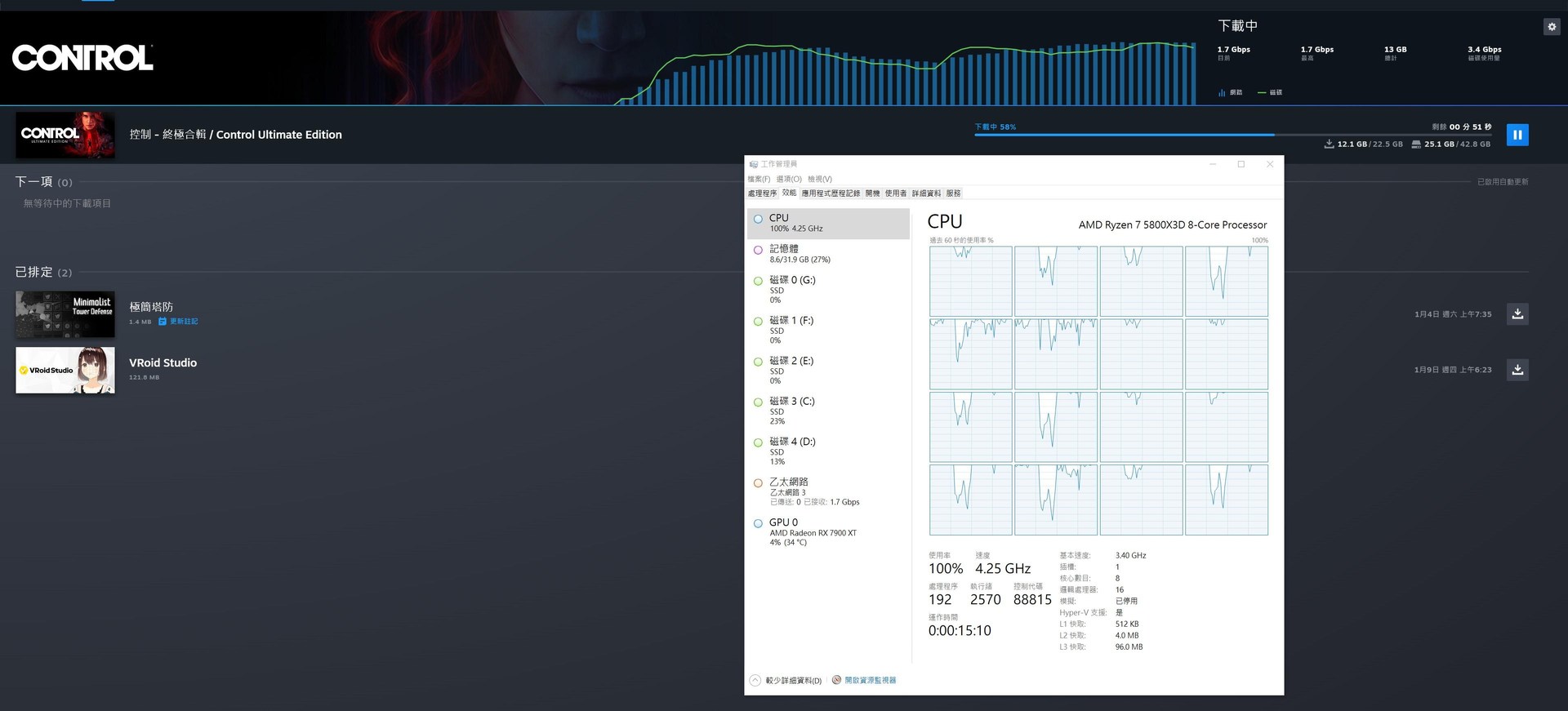
Task: Open the 選項(O) options menu
Action: click(x=788, y=179)
